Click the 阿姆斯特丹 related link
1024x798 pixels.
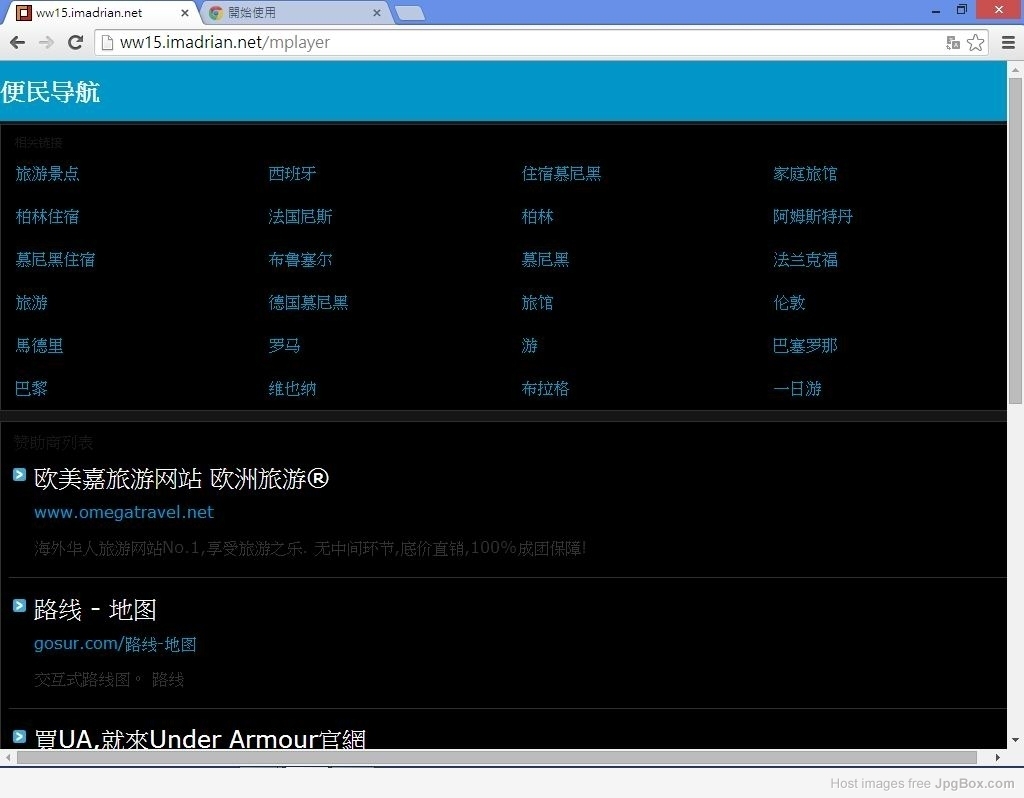[812, 216]
